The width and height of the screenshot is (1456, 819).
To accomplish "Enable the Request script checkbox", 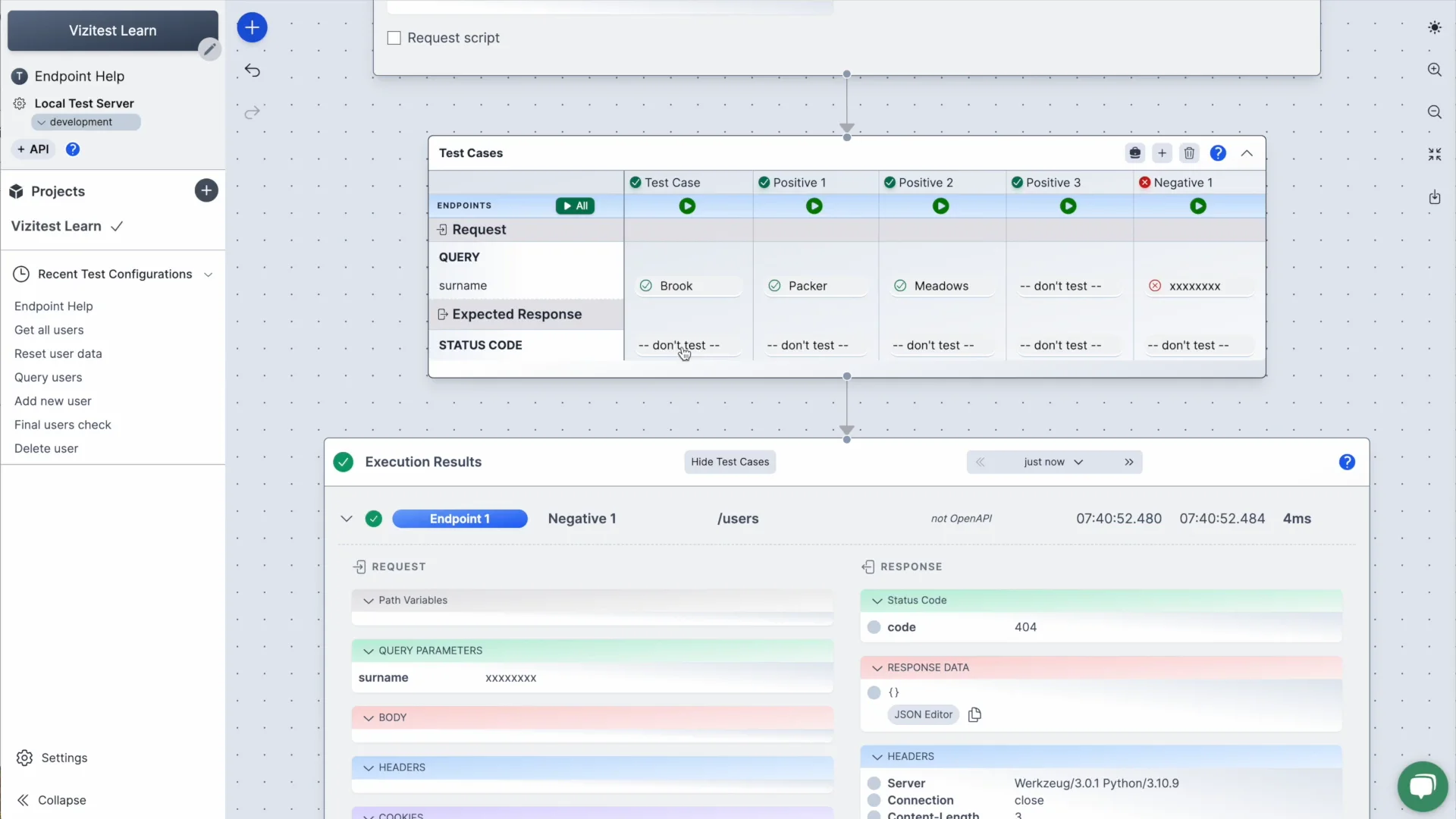I will tap(394, 37).
